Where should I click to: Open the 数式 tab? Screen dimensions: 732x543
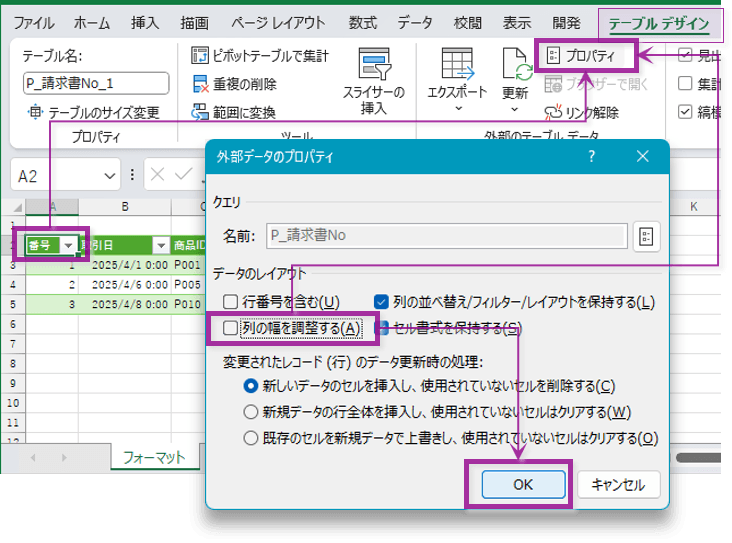[x=363, y=23]
